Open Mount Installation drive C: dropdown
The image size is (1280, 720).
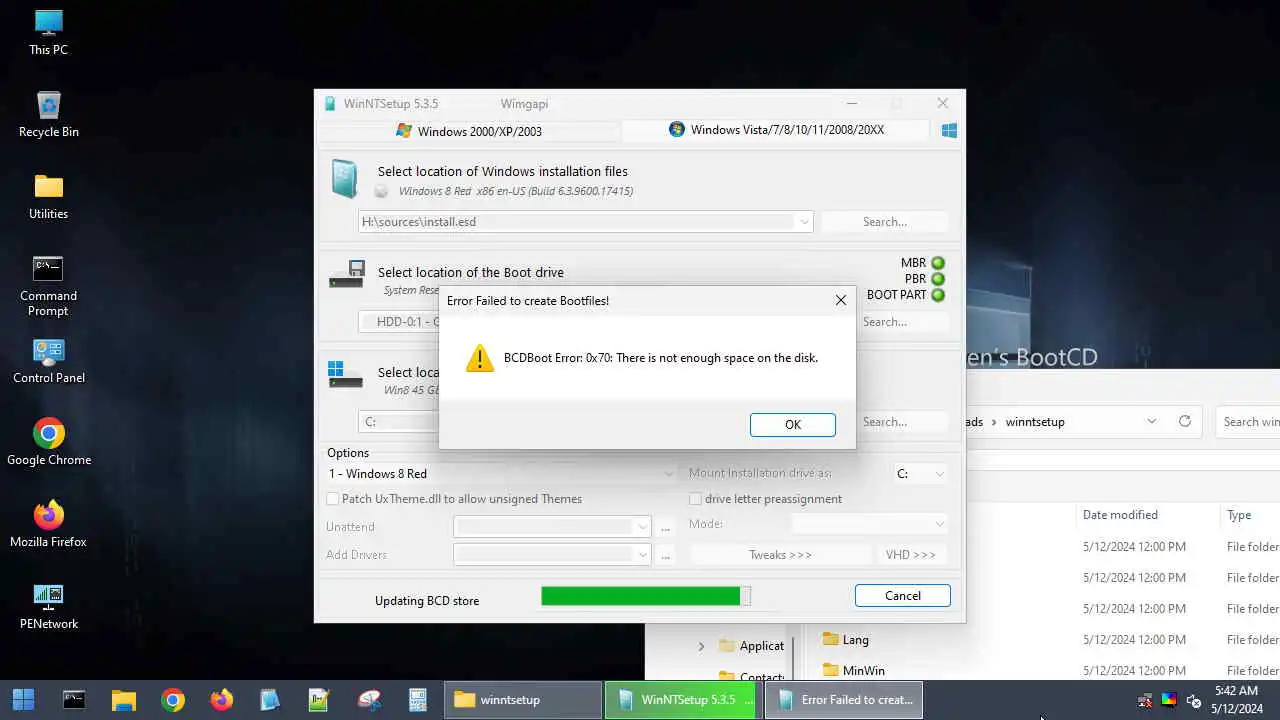pos(939,474)
